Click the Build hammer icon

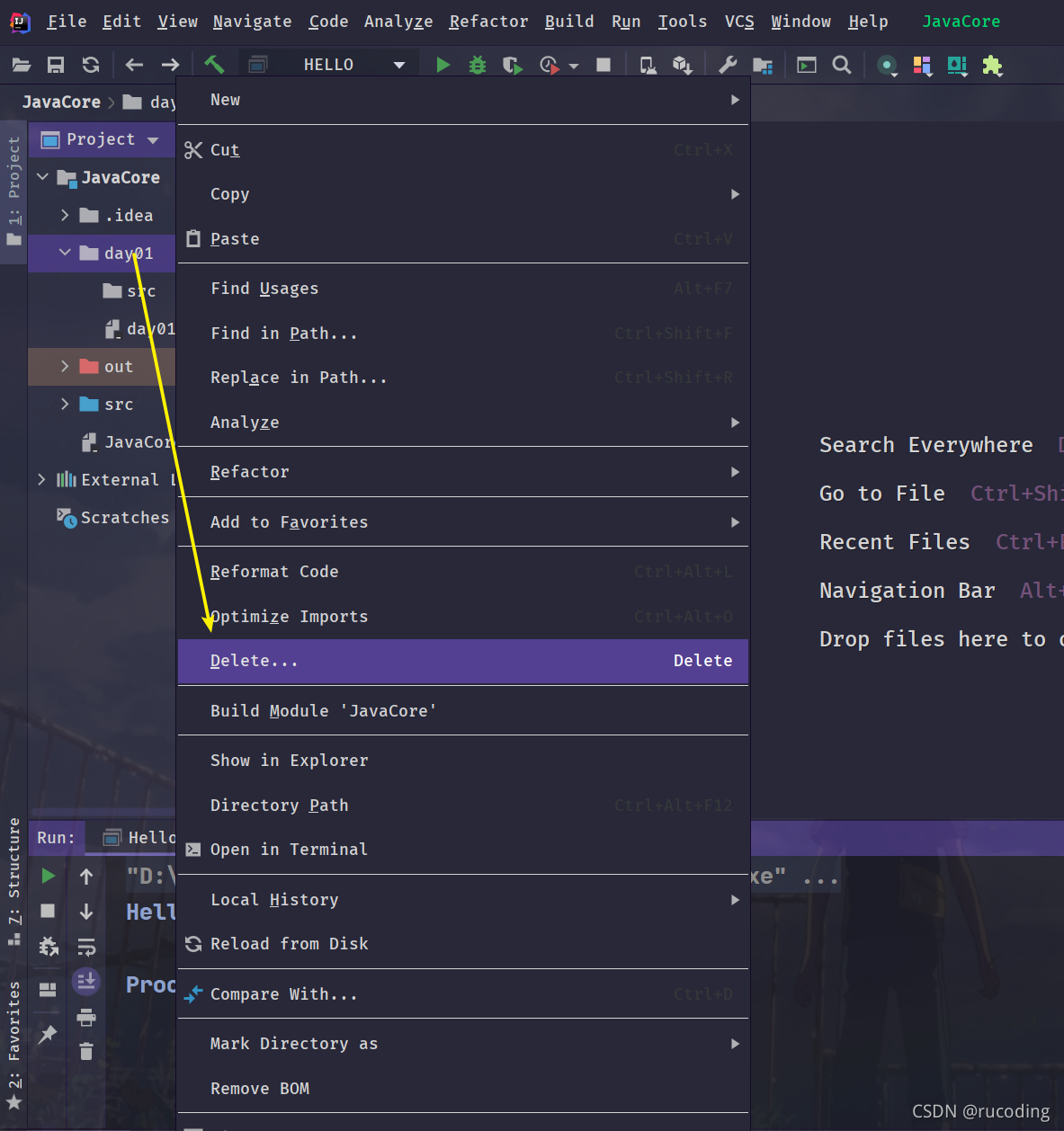point(214,64)
